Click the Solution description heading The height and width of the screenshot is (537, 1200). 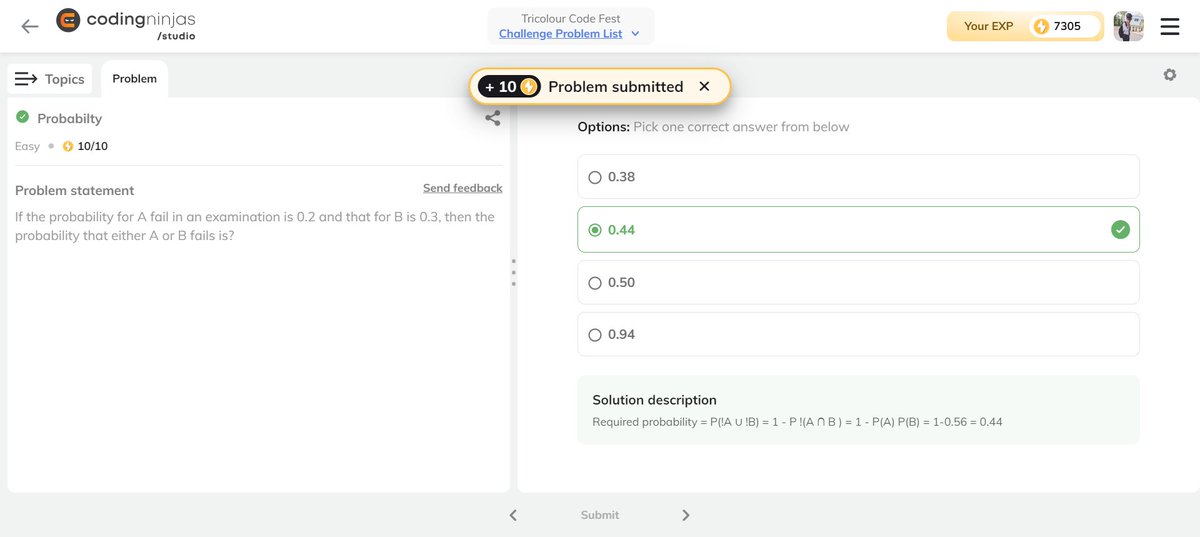[655, 400]
